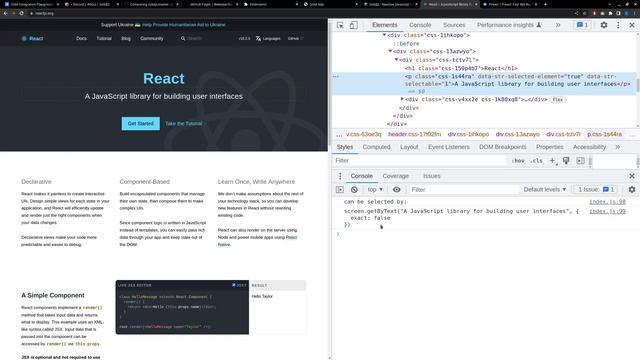
Task: Open the index.js:98 source link
Action: tap(607, 202)
